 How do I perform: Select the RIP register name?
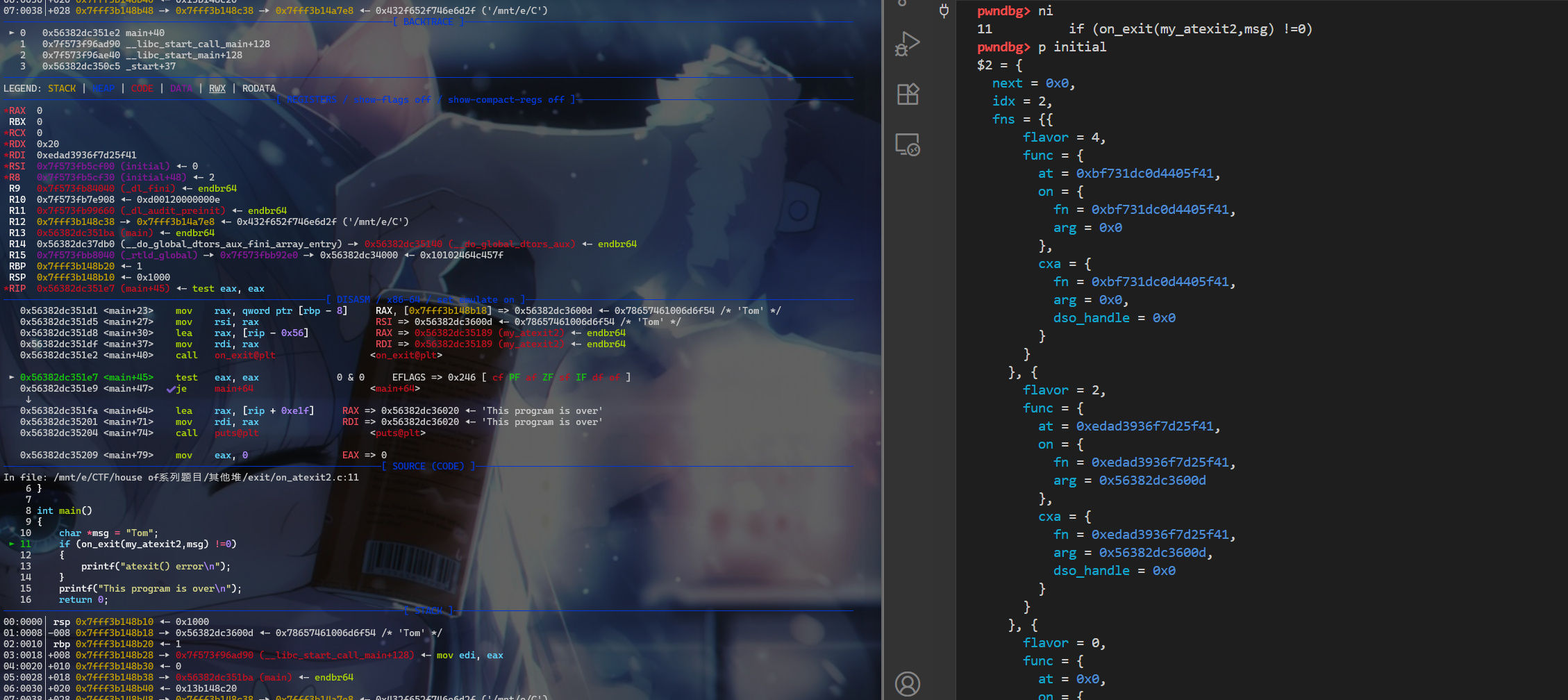(17, 288)
